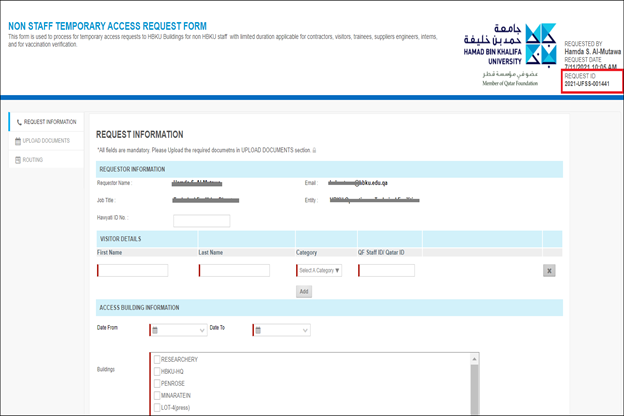Click the Hamad Bin Khalifa University logo
624x416 pixels.
click(x=510, y=54)
